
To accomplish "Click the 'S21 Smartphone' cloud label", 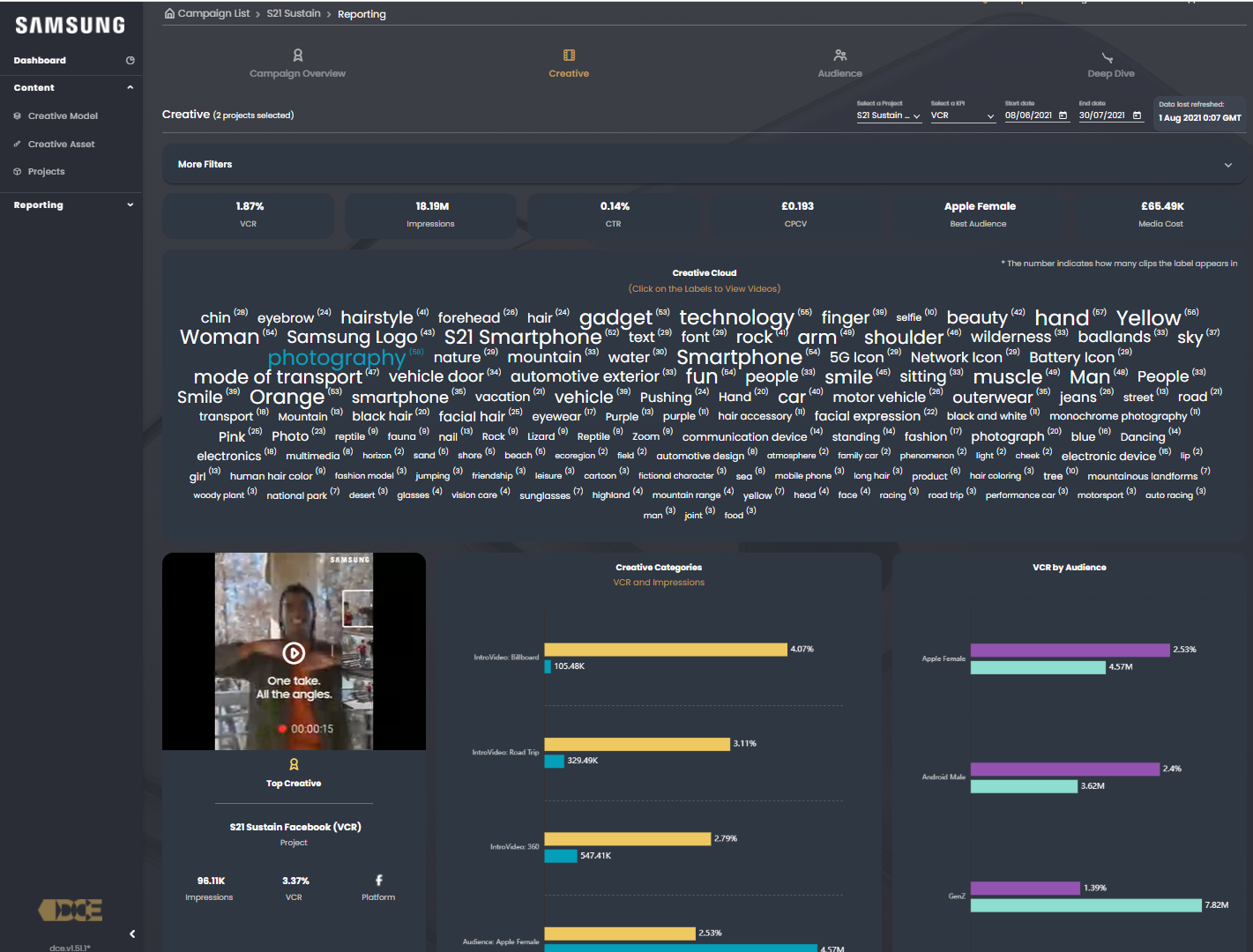I will tap(523, 337).
